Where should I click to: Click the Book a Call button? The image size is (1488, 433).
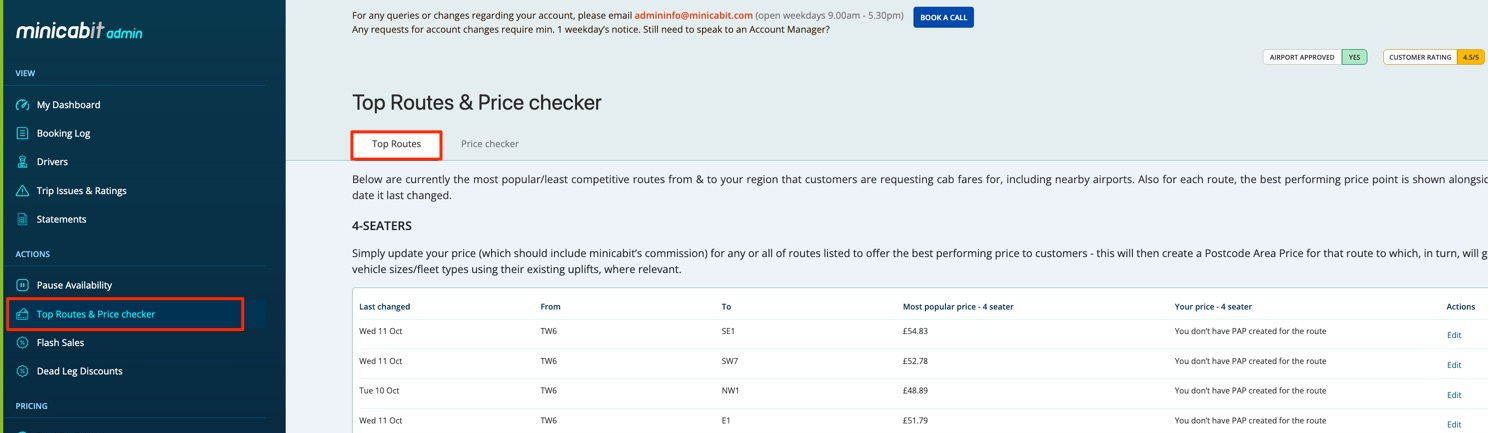[943, 17]
